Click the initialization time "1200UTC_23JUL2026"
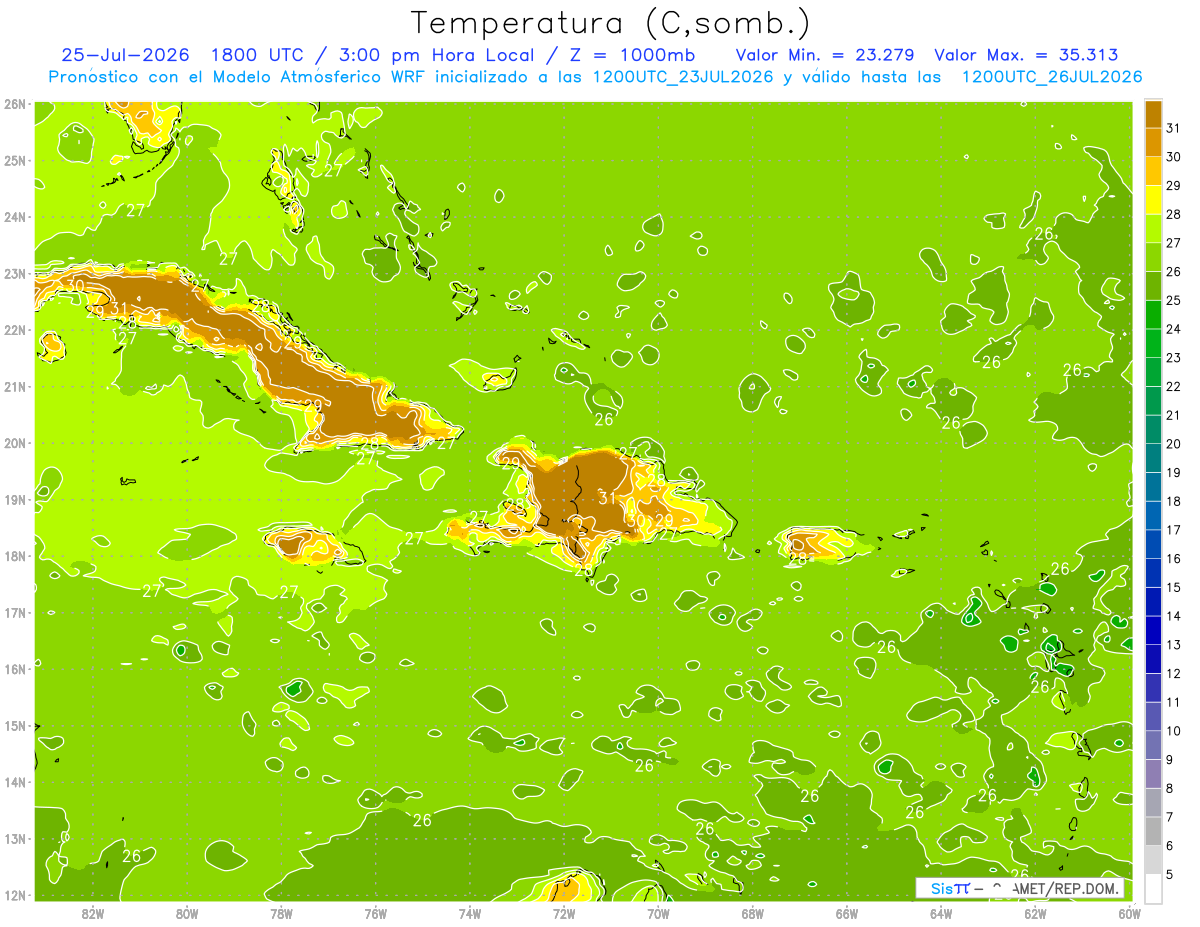1200x927 pixels. pyautogui.click(x=684, y=77)
